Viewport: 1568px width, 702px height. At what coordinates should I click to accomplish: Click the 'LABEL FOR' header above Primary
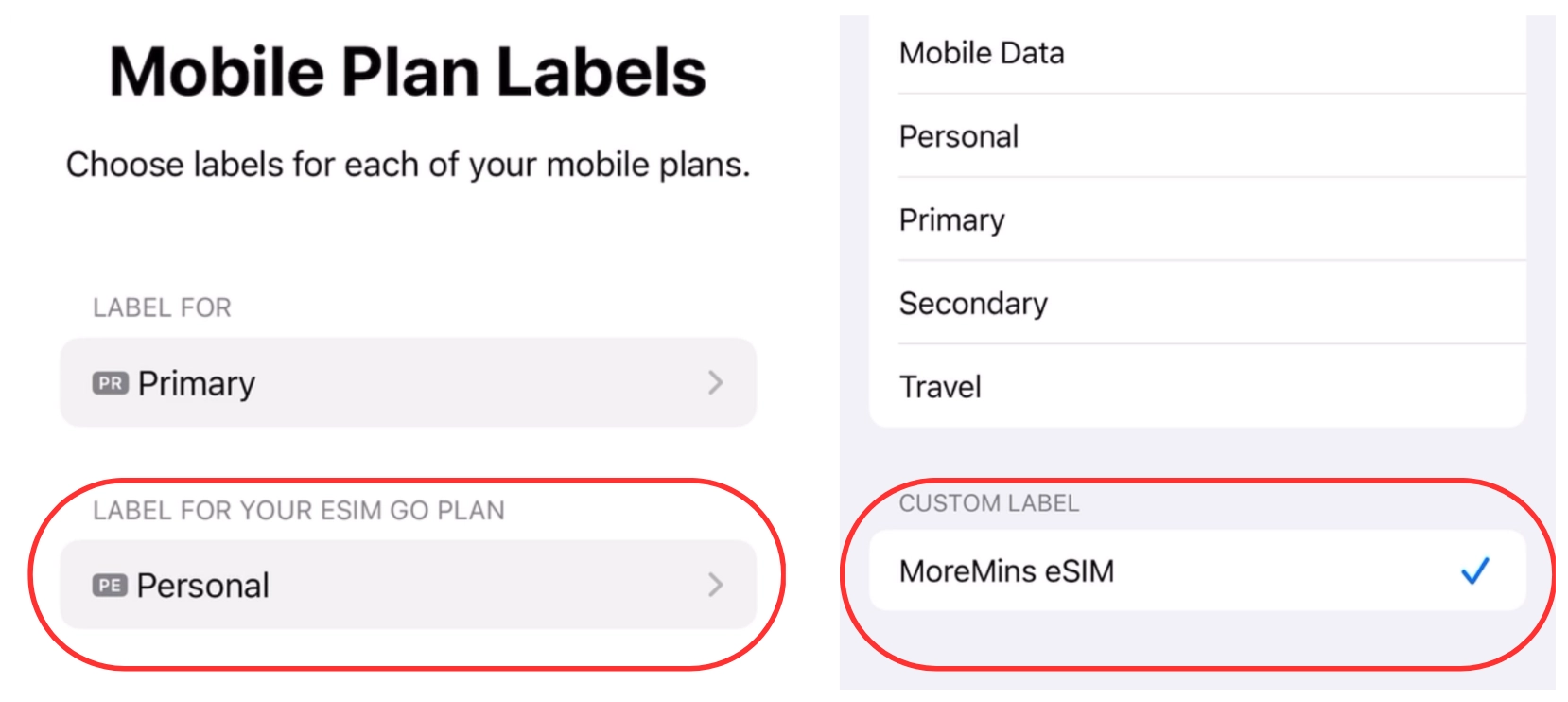(162, 307)
